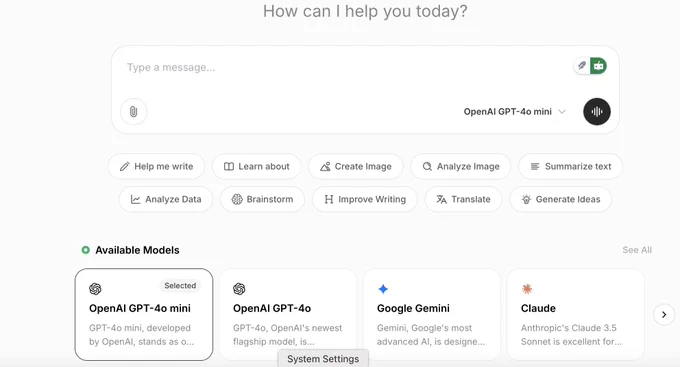
Task: Click the Available Models heading text
Action: [x=137, y=250]
